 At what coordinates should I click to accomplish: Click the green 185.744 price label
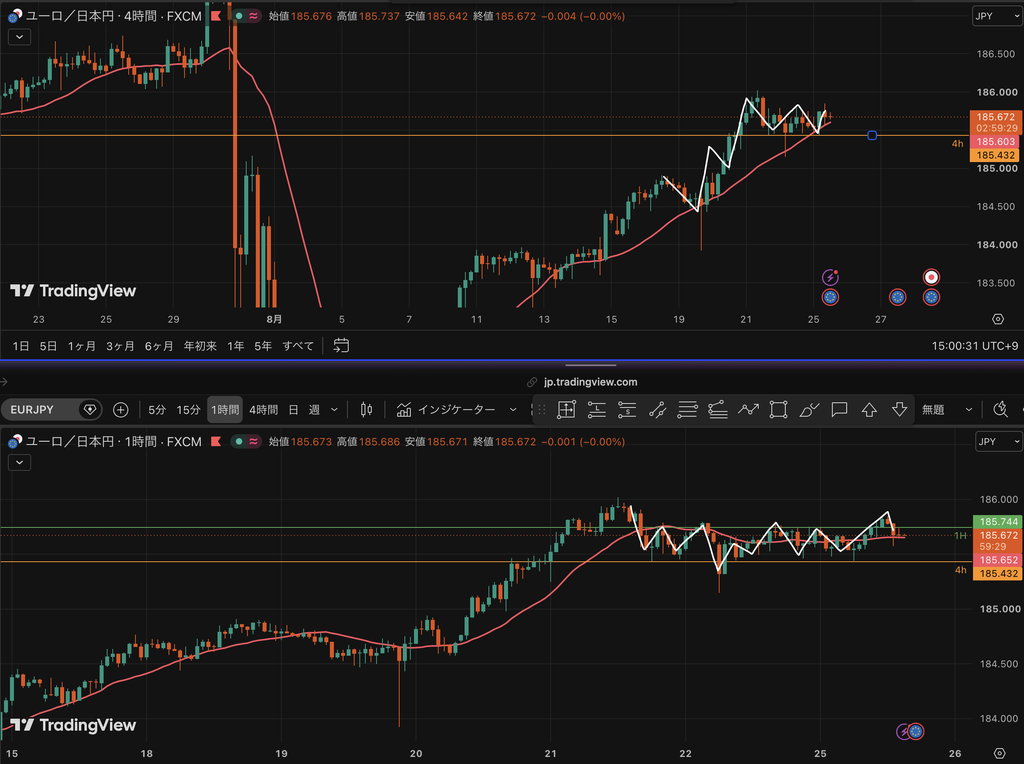point(998,522)
